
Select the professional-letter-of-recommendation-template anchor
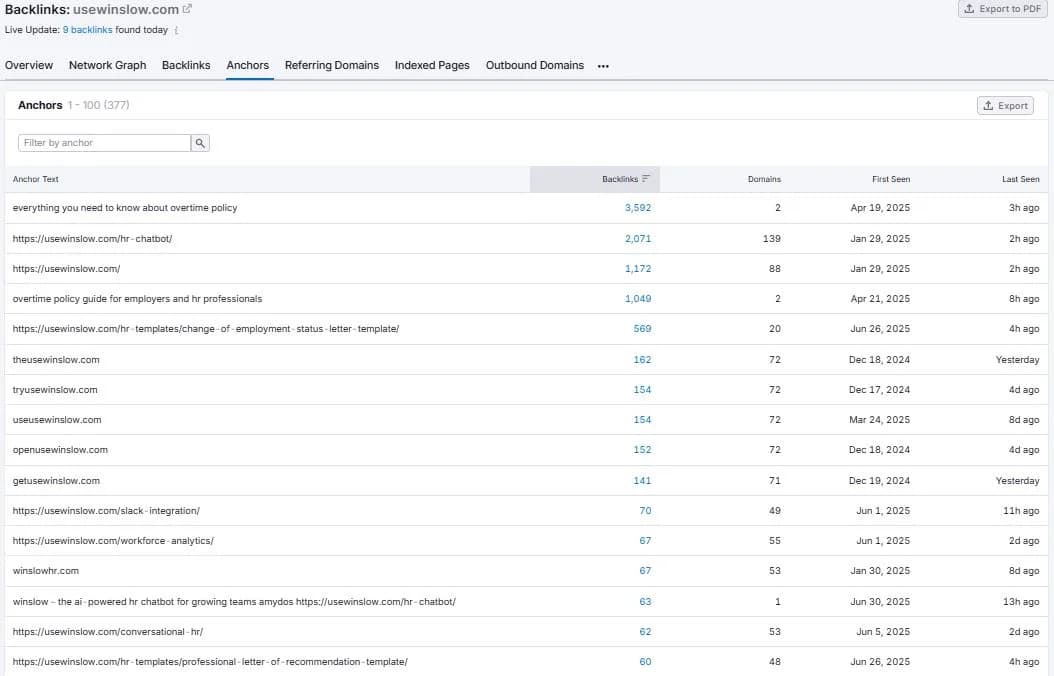click(210, 661)
